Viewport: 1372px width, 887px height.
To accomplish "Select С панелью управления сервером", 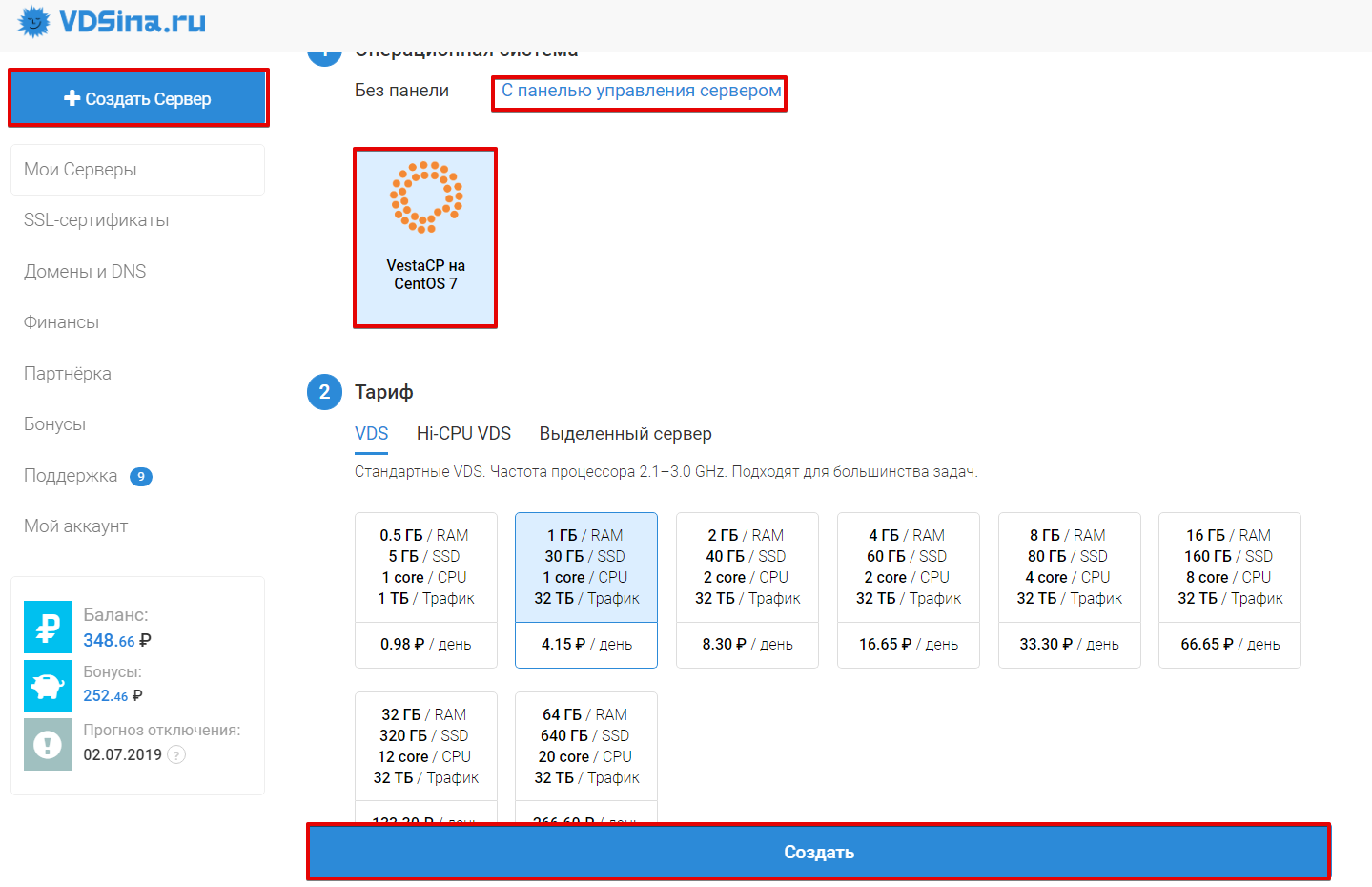I will [641, 91].
